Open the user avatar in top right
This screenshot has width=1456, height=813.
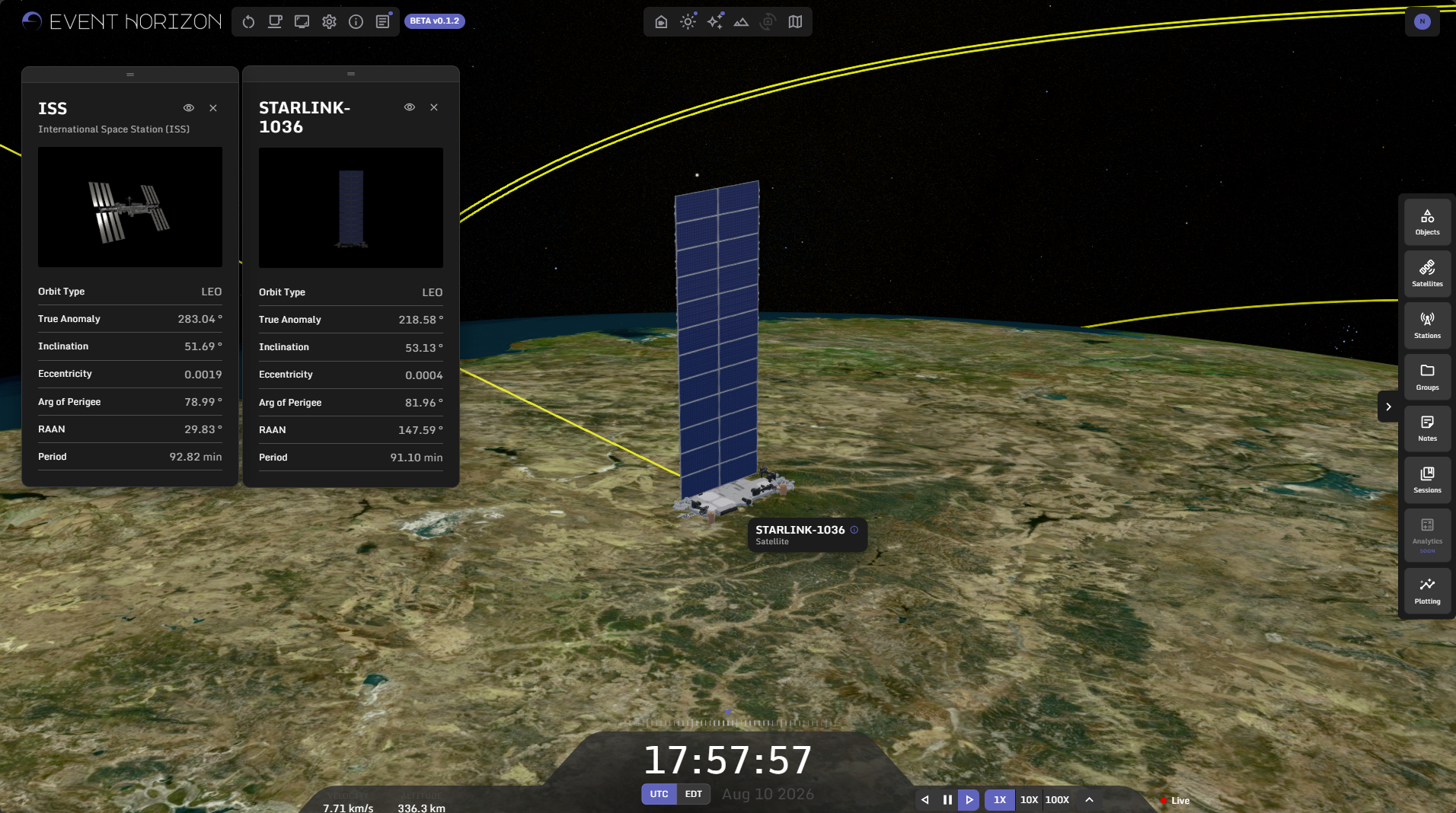point(1422,21)
